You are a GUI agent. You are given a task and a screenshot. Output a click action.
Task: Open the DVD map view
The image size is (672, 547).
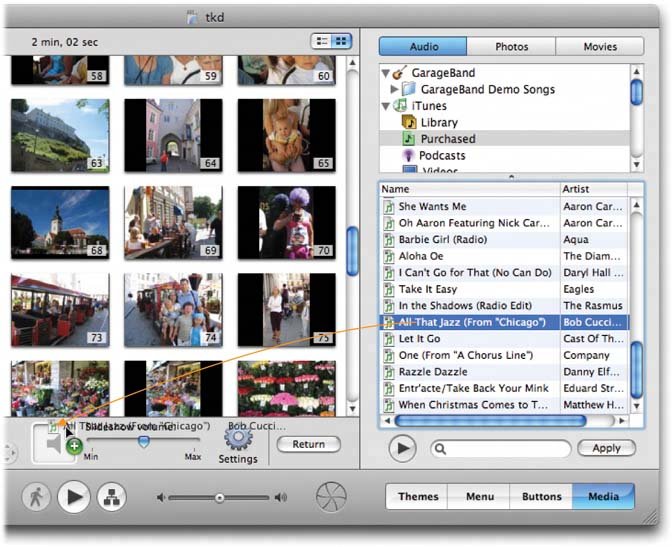[112, 497]
